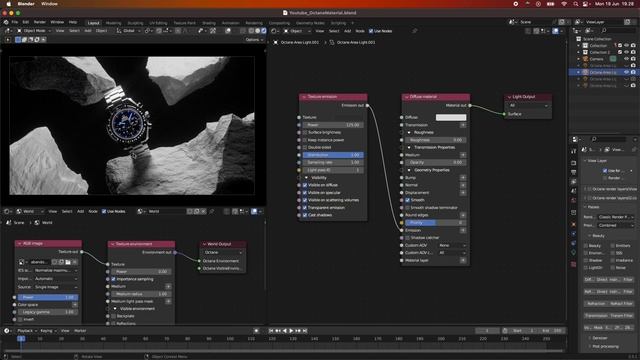Collapse the View Layer panel
640x360 pixels.
coord(585,161)
